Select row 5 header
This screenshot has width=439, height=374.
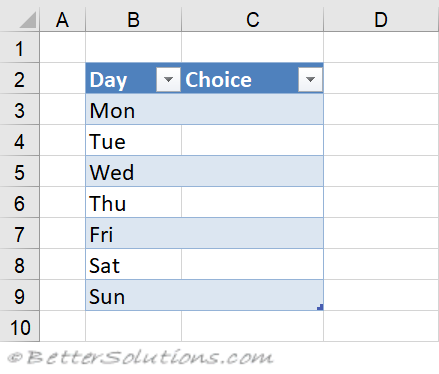(19, 171)
